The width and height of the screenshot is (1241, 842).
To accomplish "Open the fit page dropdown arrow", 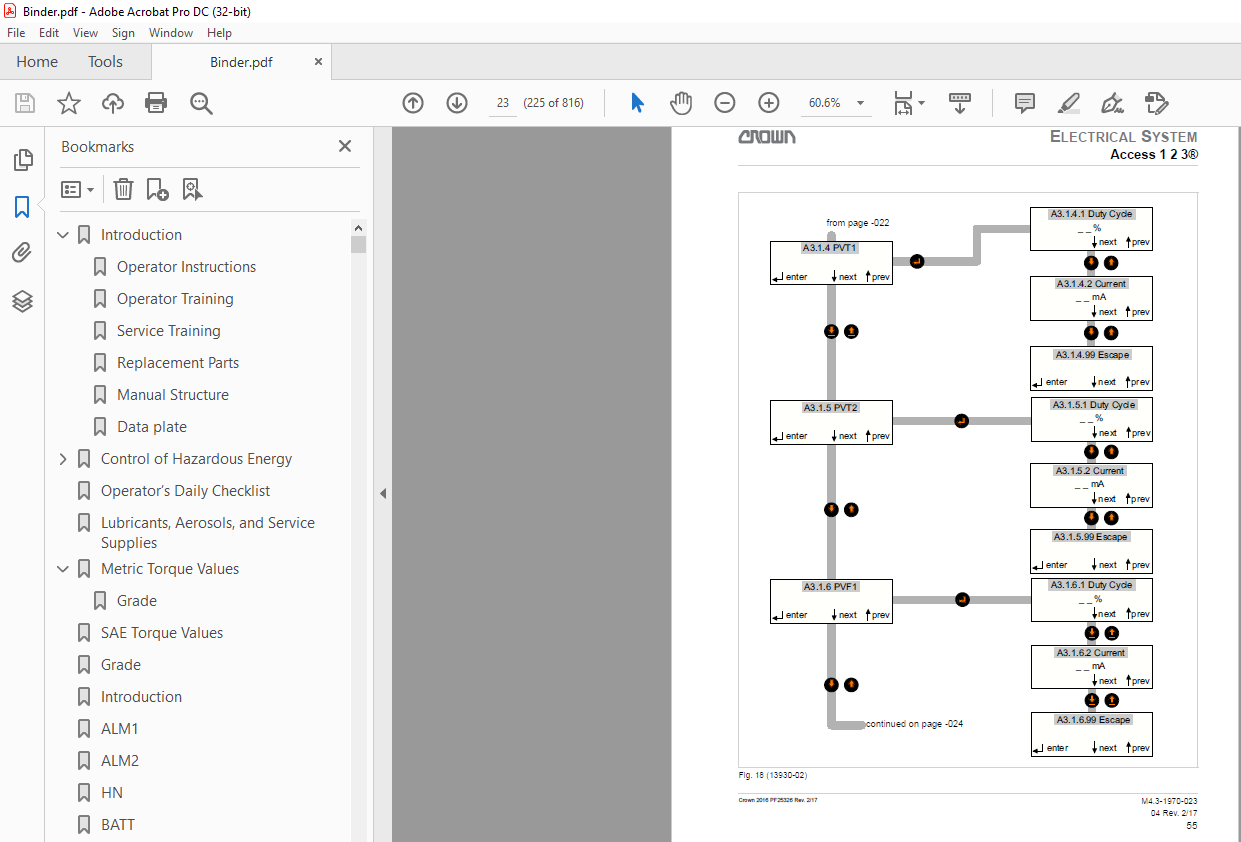I will coord(921,103).
